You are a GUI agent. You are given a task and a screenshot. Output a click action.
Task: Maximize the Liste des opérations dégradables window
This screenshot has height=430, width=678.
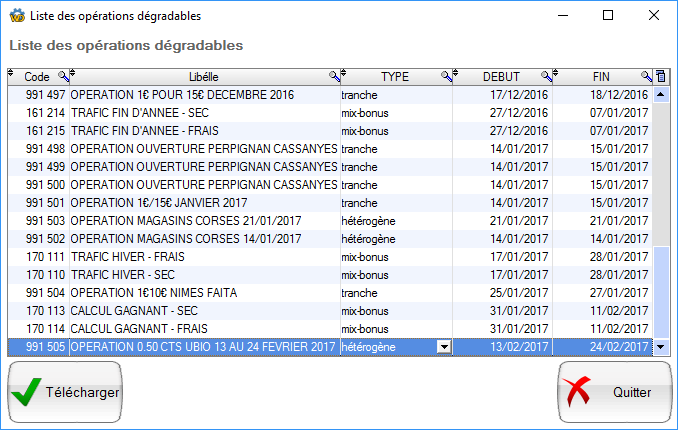click(x=608, y=16)
